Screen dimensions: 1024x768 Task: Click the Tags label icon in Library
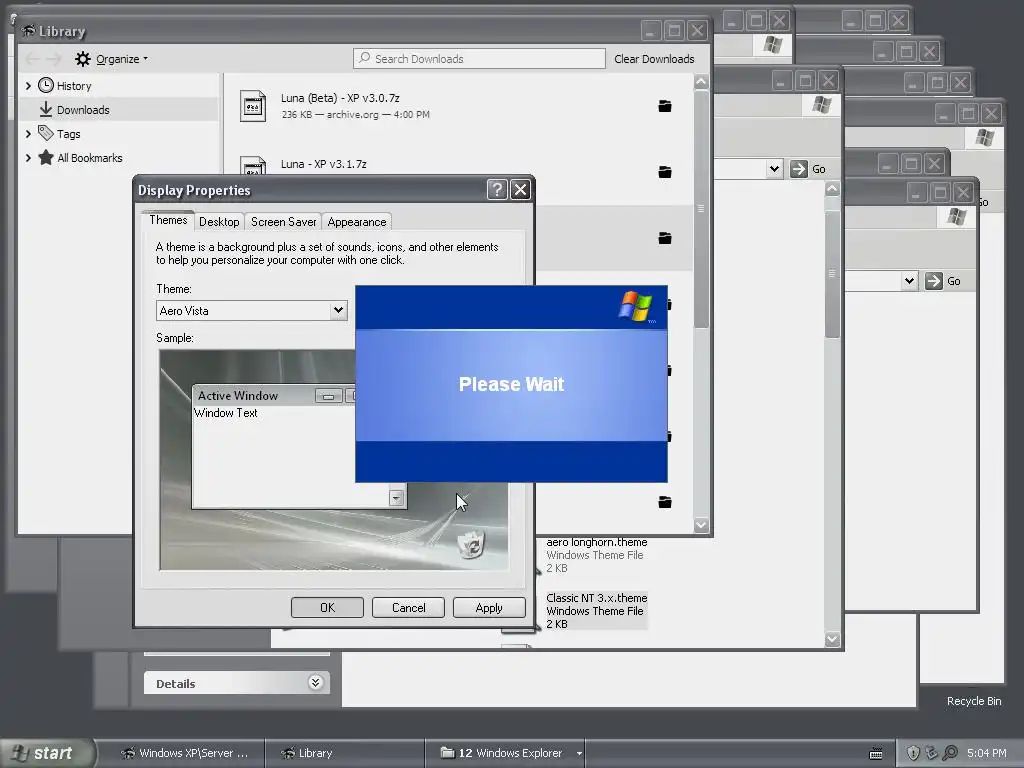46,133
